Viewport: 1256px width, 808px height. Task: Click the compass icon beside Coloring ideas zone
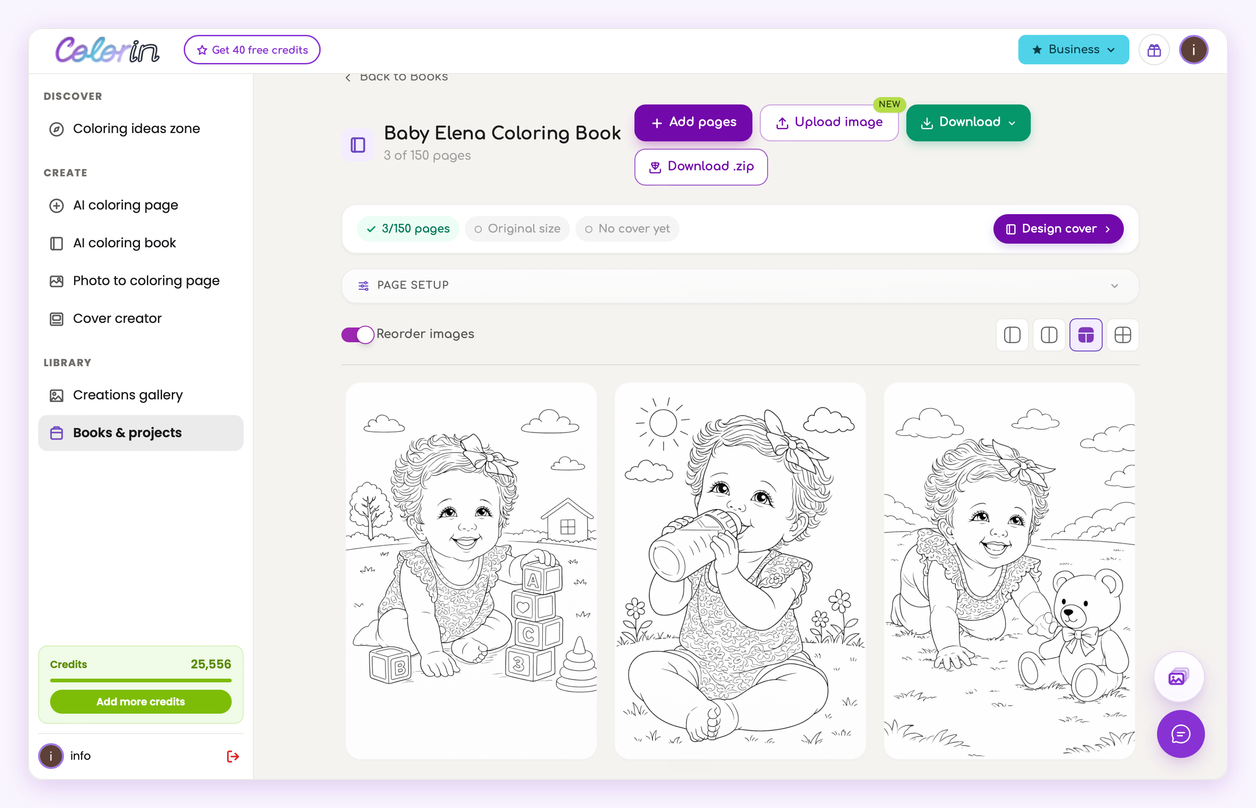pos(57,129)
